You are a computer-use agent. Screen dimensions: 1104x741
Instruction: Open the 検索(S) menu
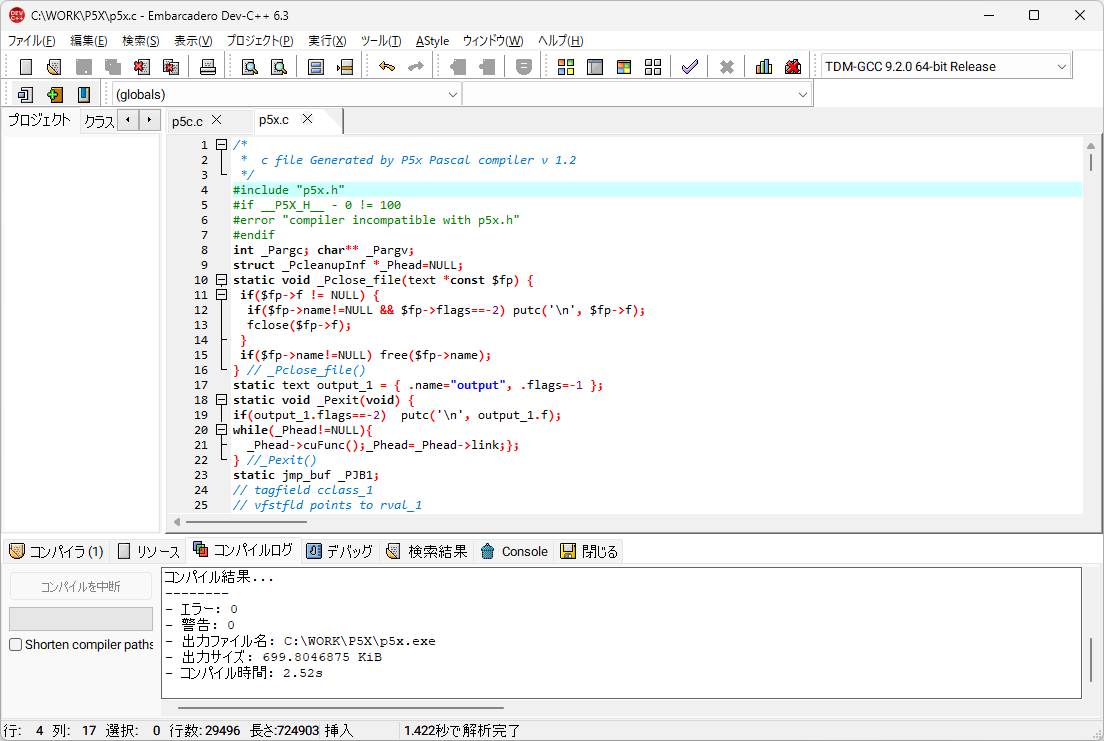point(141,41)
